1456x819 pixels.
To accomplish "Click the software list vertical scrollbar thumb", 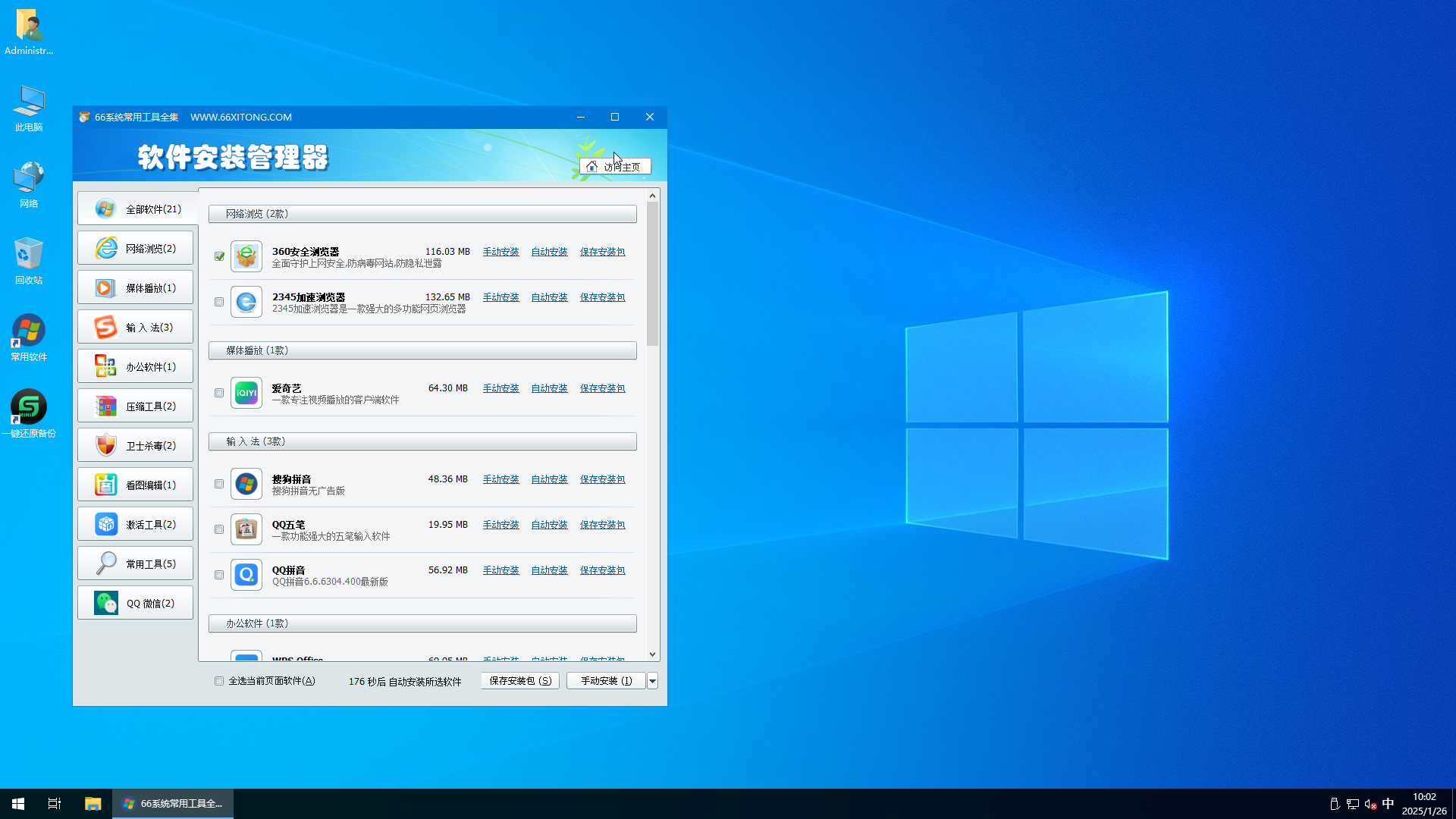I will (652, 273).
